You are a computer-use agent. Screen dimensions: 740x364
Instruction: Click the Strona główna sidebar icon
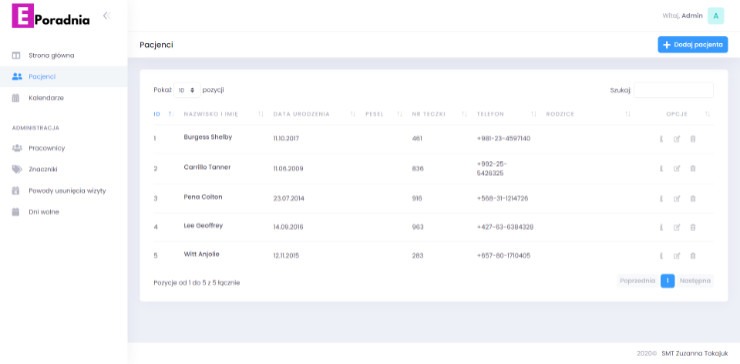[16, 55]
